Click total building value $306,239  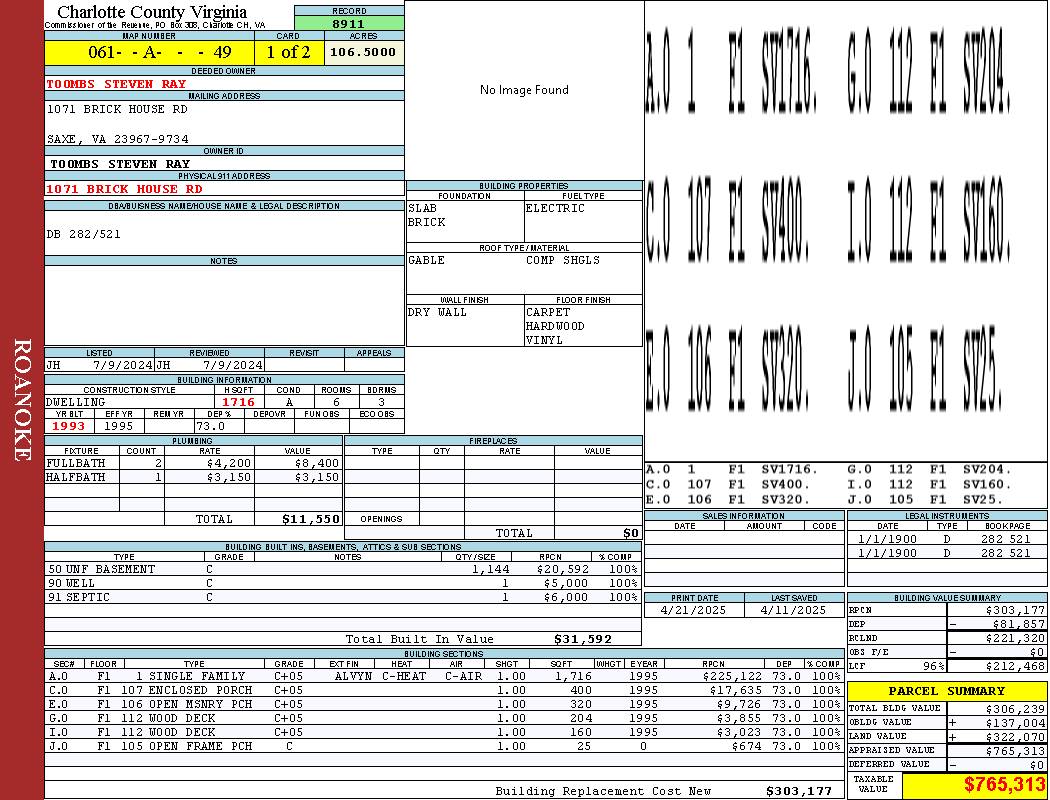pyautogui.click(x=1015, y=709)
